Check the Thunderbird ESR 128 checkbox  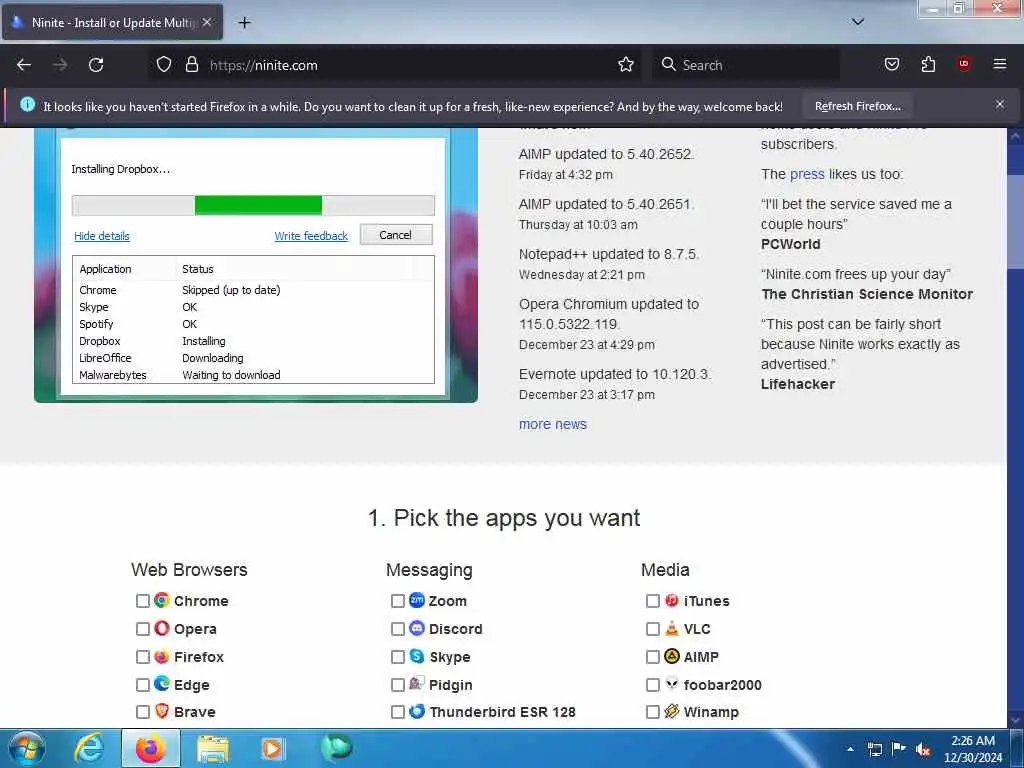[x=397, y=712]
